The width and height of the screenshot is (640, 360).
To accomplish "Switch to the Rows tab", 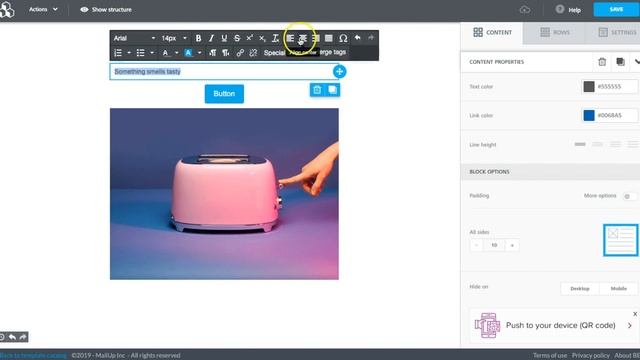I will (x=555, y=32).
